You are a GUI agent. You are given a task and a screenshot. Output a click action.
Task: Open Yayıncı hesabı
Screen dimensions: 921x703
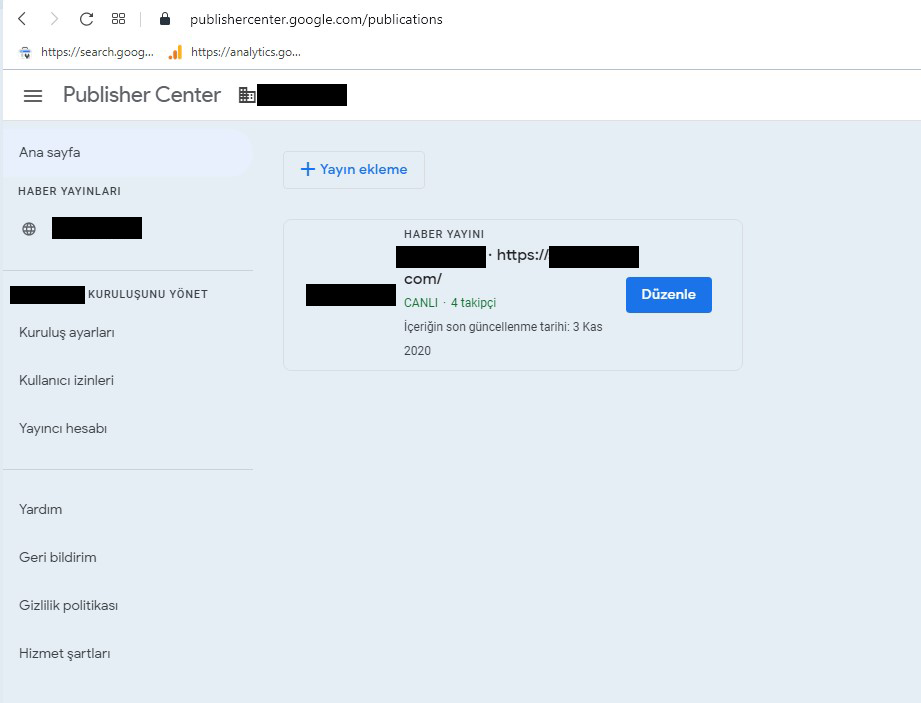63,429
